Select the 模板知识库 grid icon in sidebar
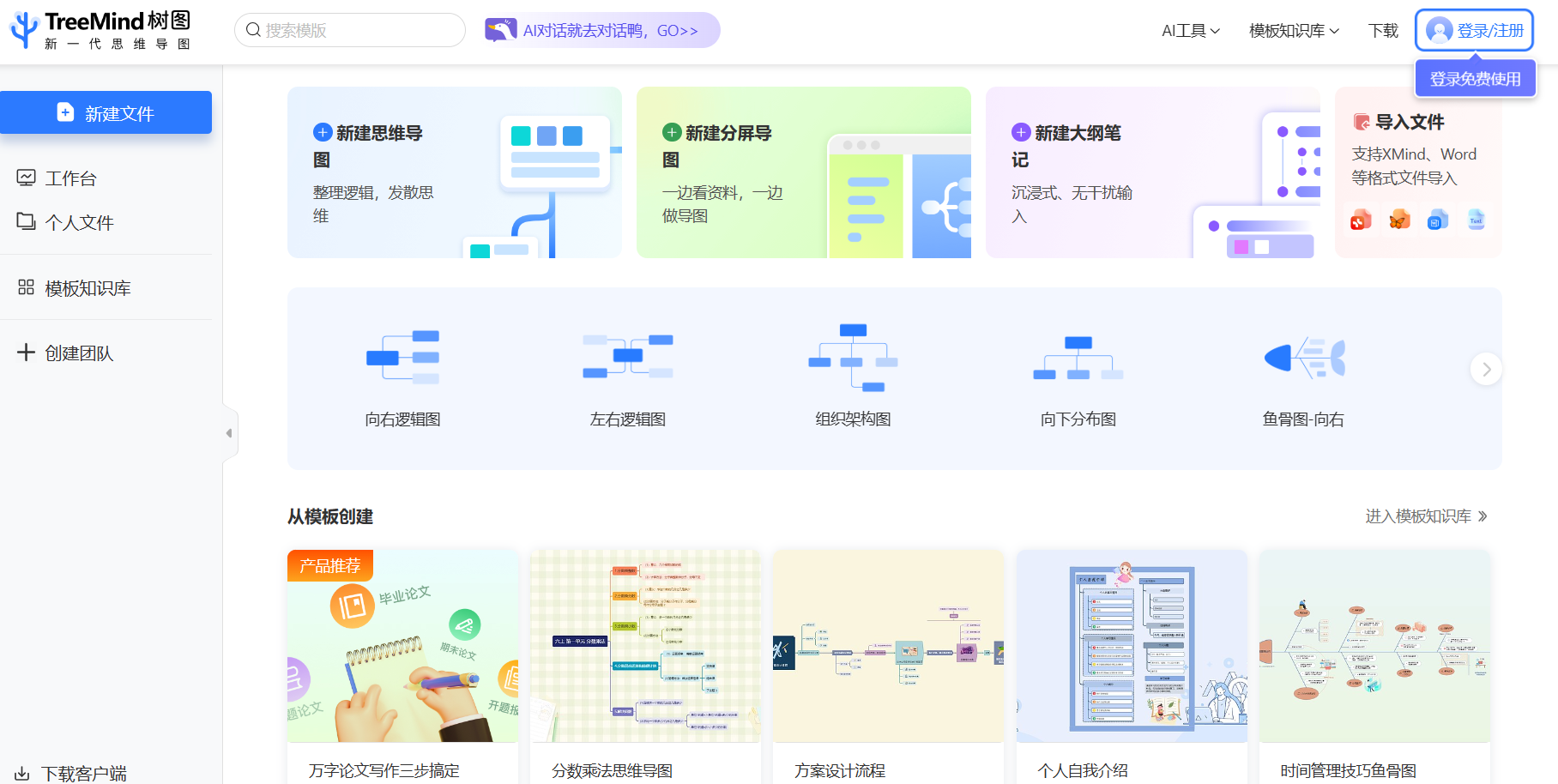Viewport: 1558px width, 784px height. 26,287
